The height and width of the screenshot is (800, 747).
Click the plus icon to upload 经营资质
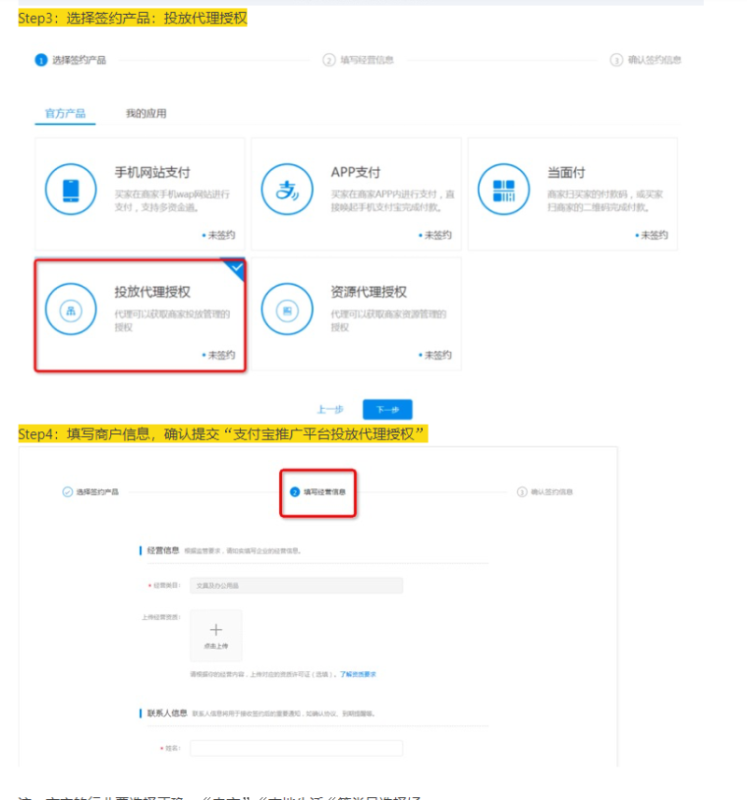coord(216,630)
